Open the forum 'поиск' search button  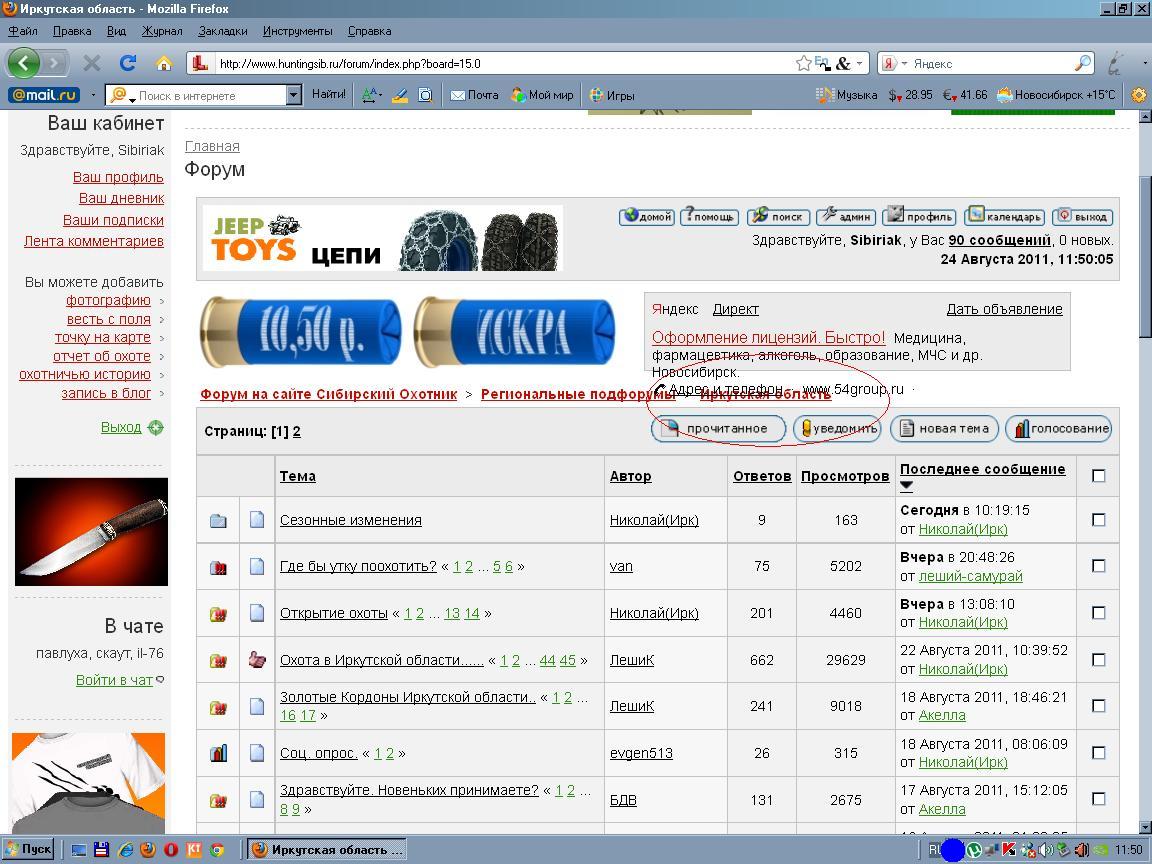pos(778,216)
